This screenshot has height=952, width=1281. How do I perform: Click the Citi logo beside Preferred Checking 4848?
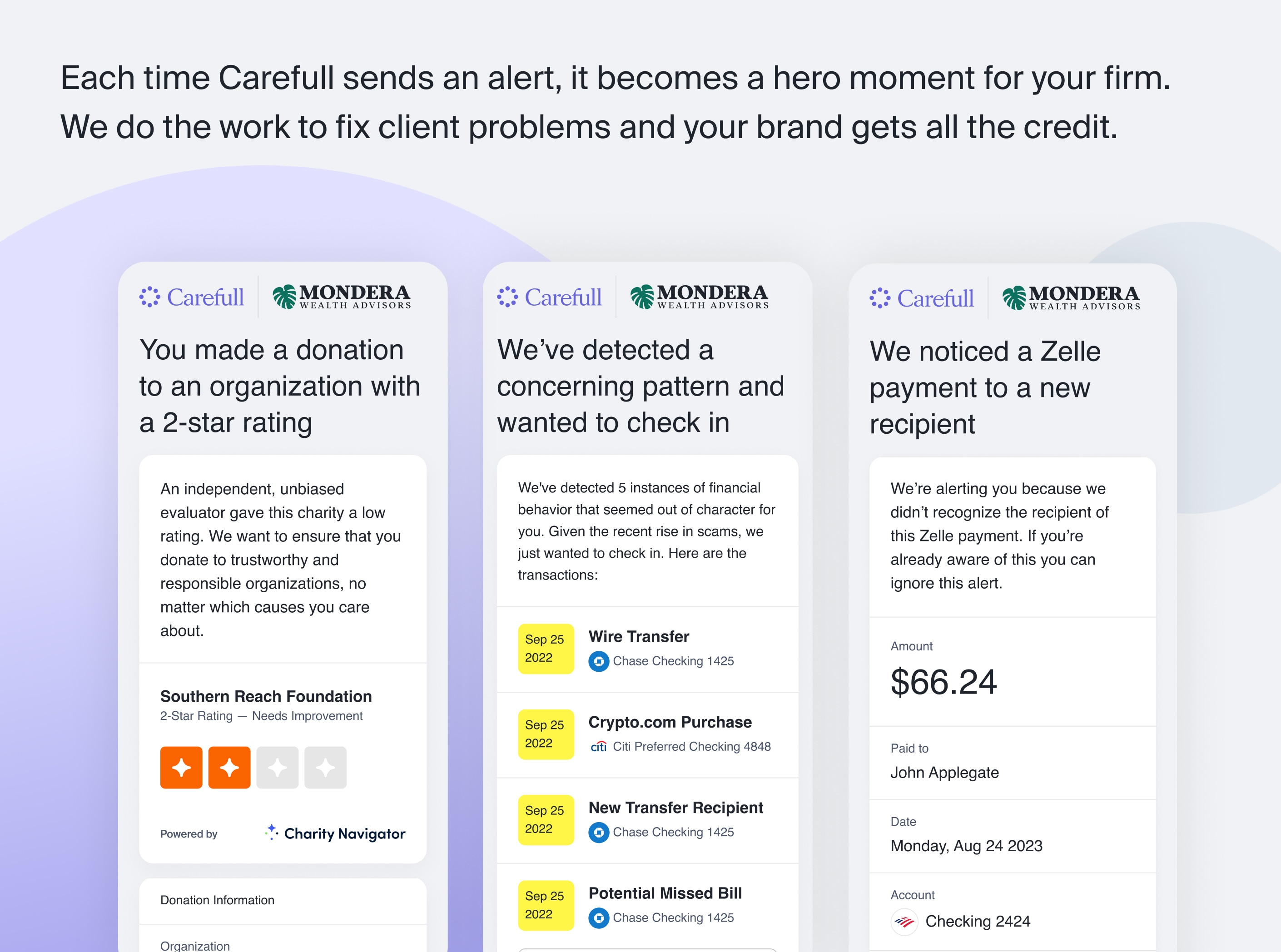(599, 747)
